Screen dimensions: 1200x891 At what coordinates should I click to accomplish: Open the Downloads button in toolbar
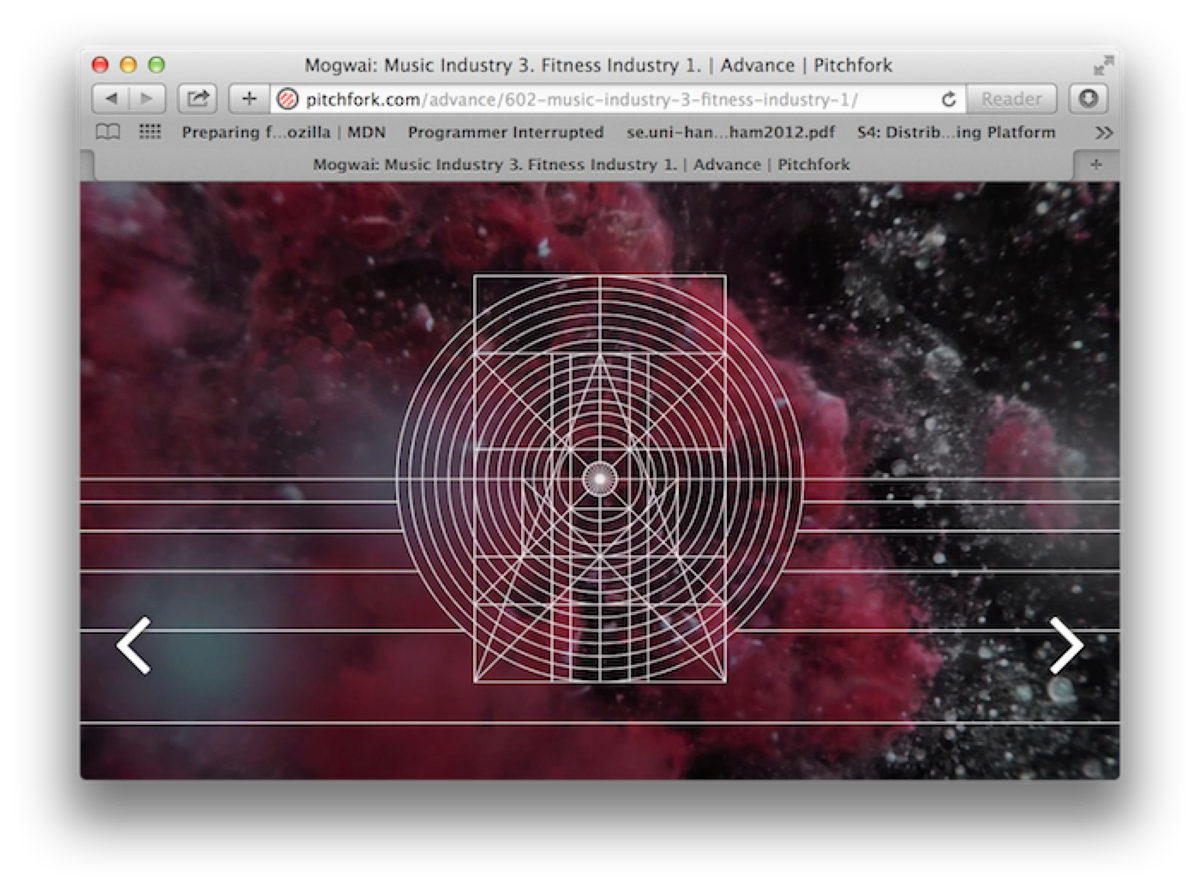1088,99
